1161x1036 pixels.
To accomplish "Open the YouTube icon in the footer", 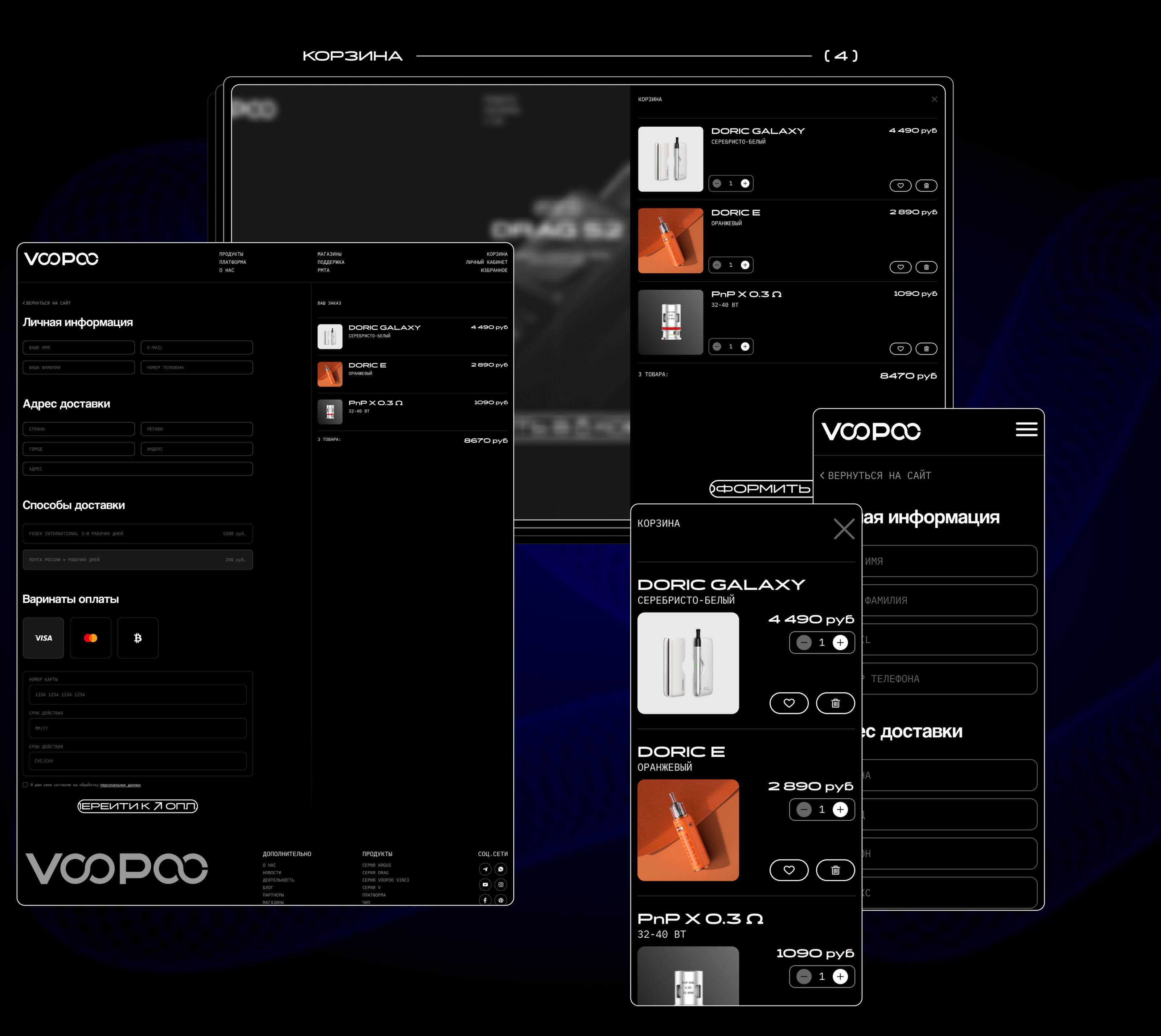I will 485,885.
